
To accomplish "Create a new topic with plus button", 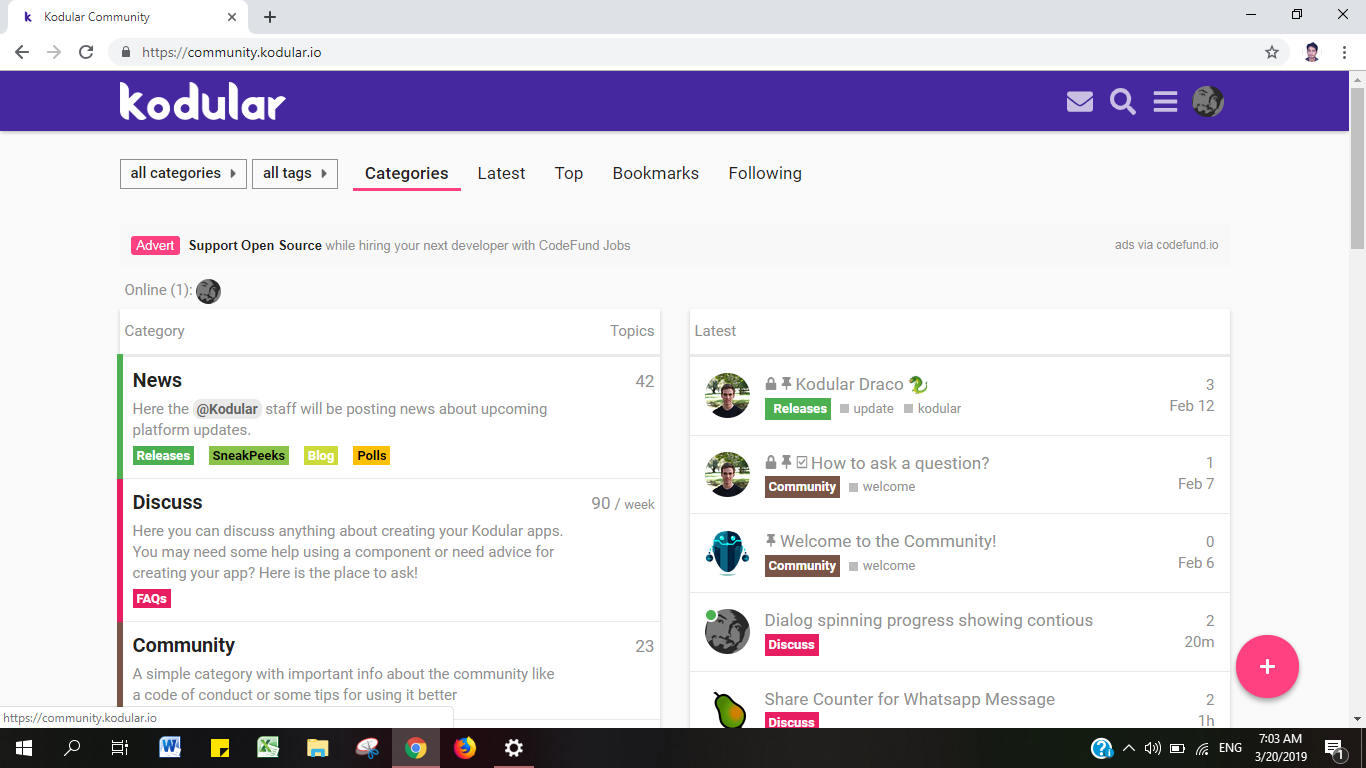I will pyautogui.click(x=1267, y=666).
